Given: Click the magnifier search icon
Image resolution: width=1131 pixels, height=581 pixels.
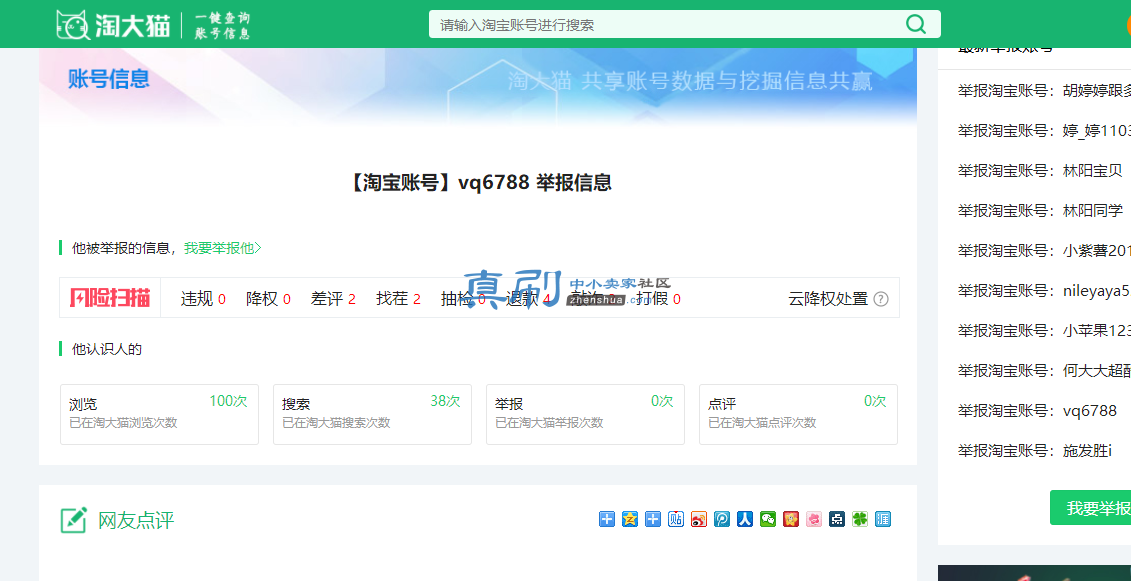Looking at the screenshot, I should coord(915,24).
